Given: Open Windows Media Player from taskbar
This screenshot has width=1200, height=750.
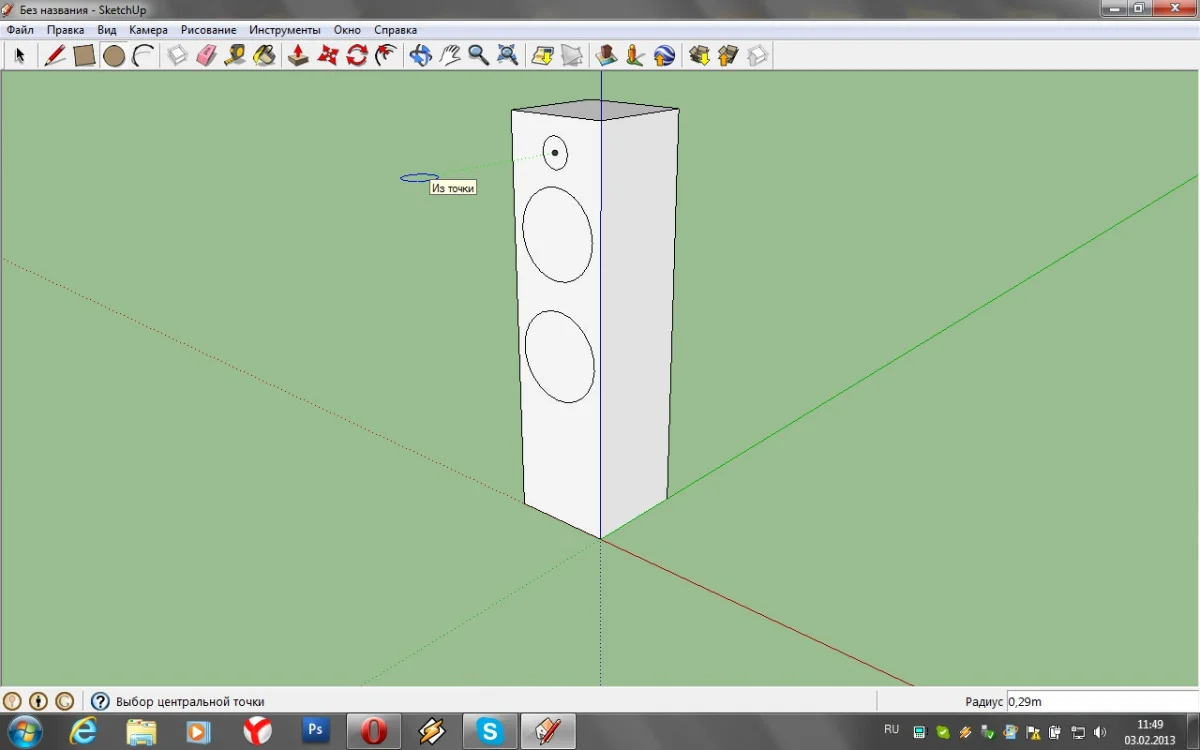Looking at the screenshot, I should 199,731.
